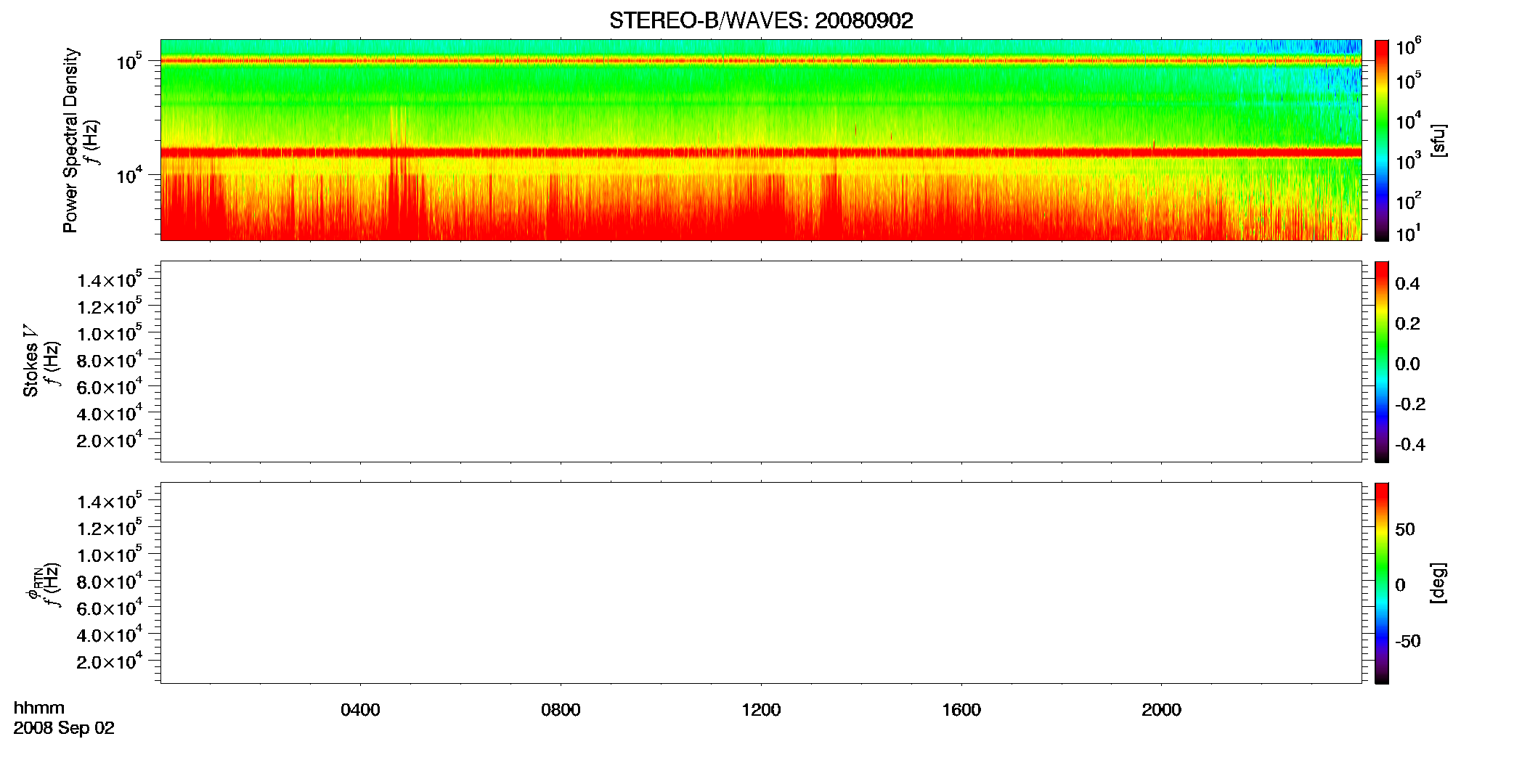Click the red band near 10^5 Hz
Viewport: 1522px width, 784px height.
point(761,60)
